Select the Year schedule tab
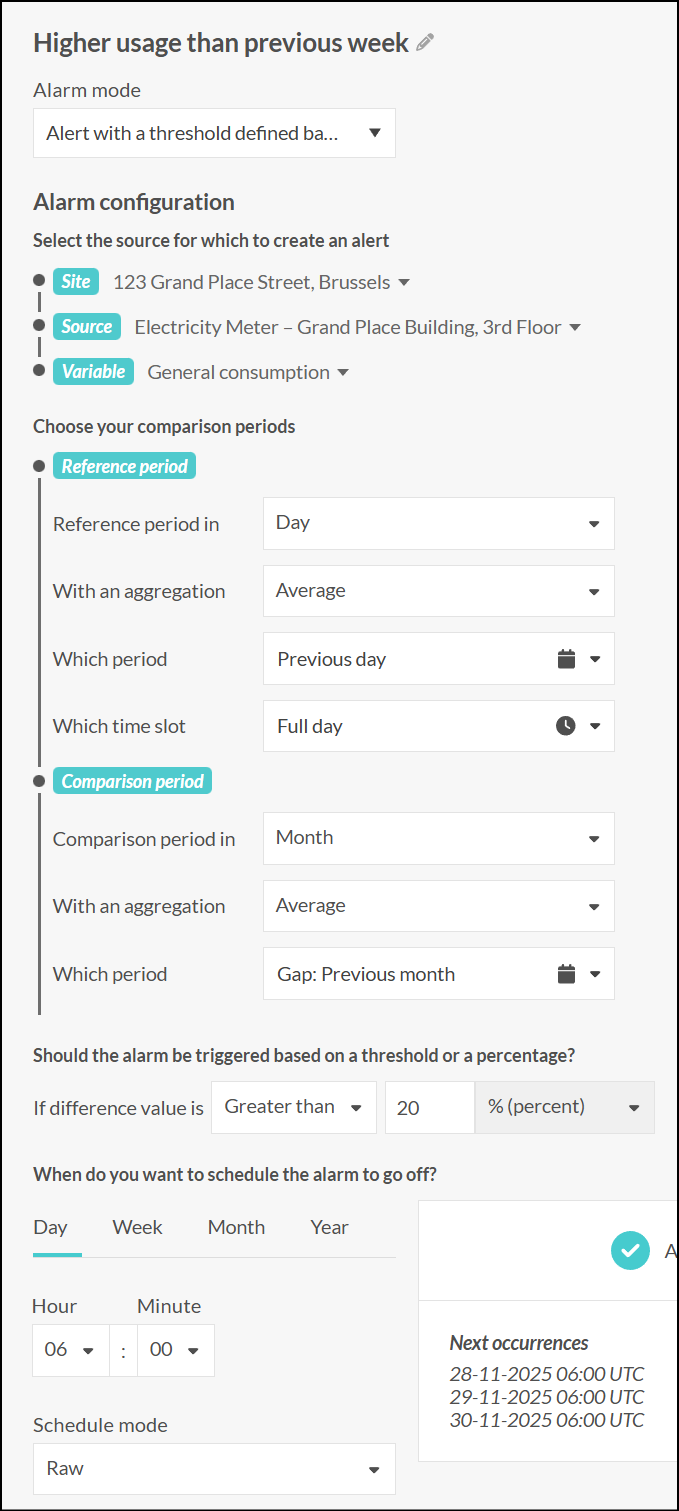 tap(329, 1228)
